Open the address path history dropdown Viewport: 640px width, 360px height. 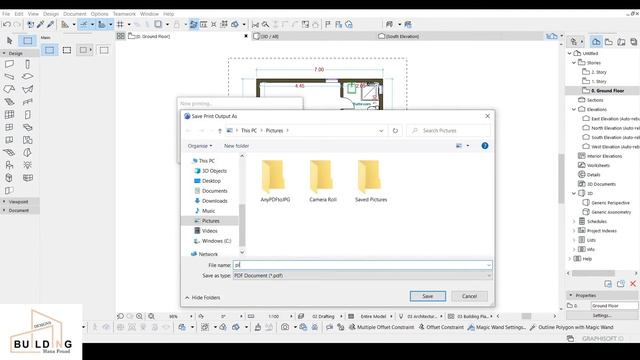[x=381, y=131]
